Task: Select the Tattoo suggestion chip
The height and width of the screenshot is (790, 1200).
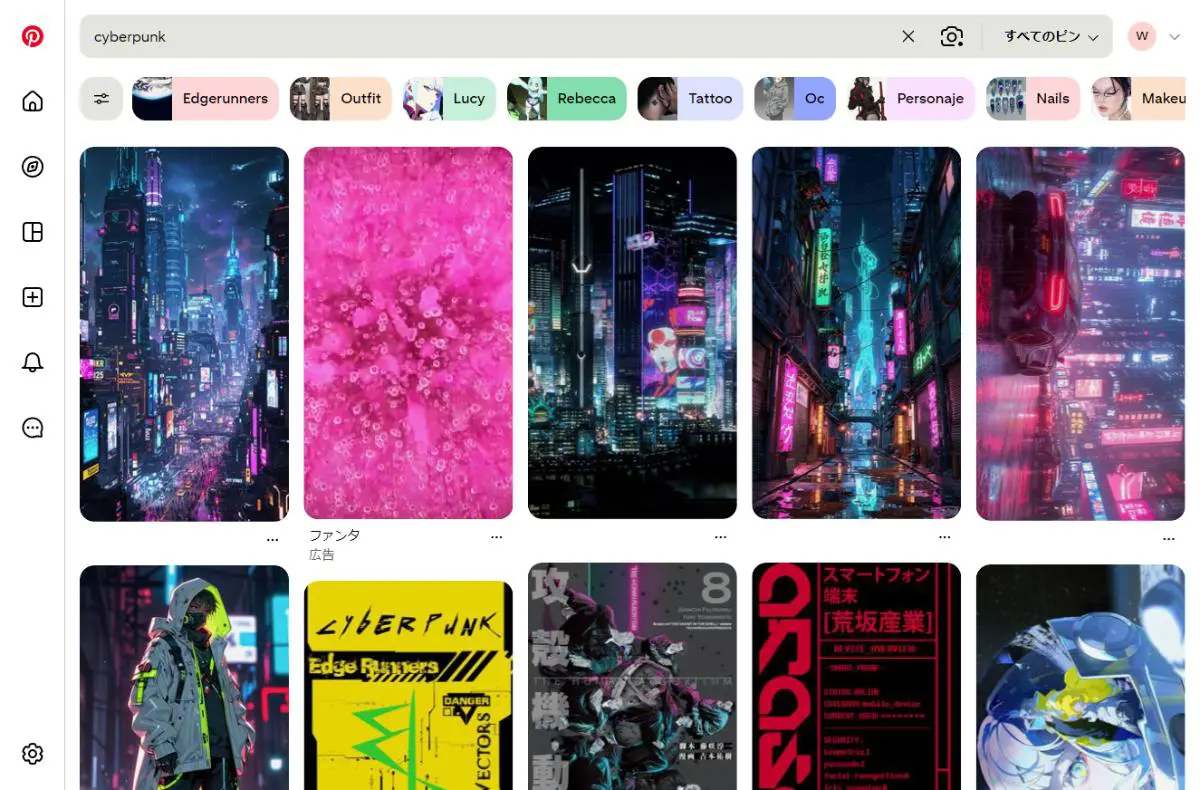Action: (690, 99)
